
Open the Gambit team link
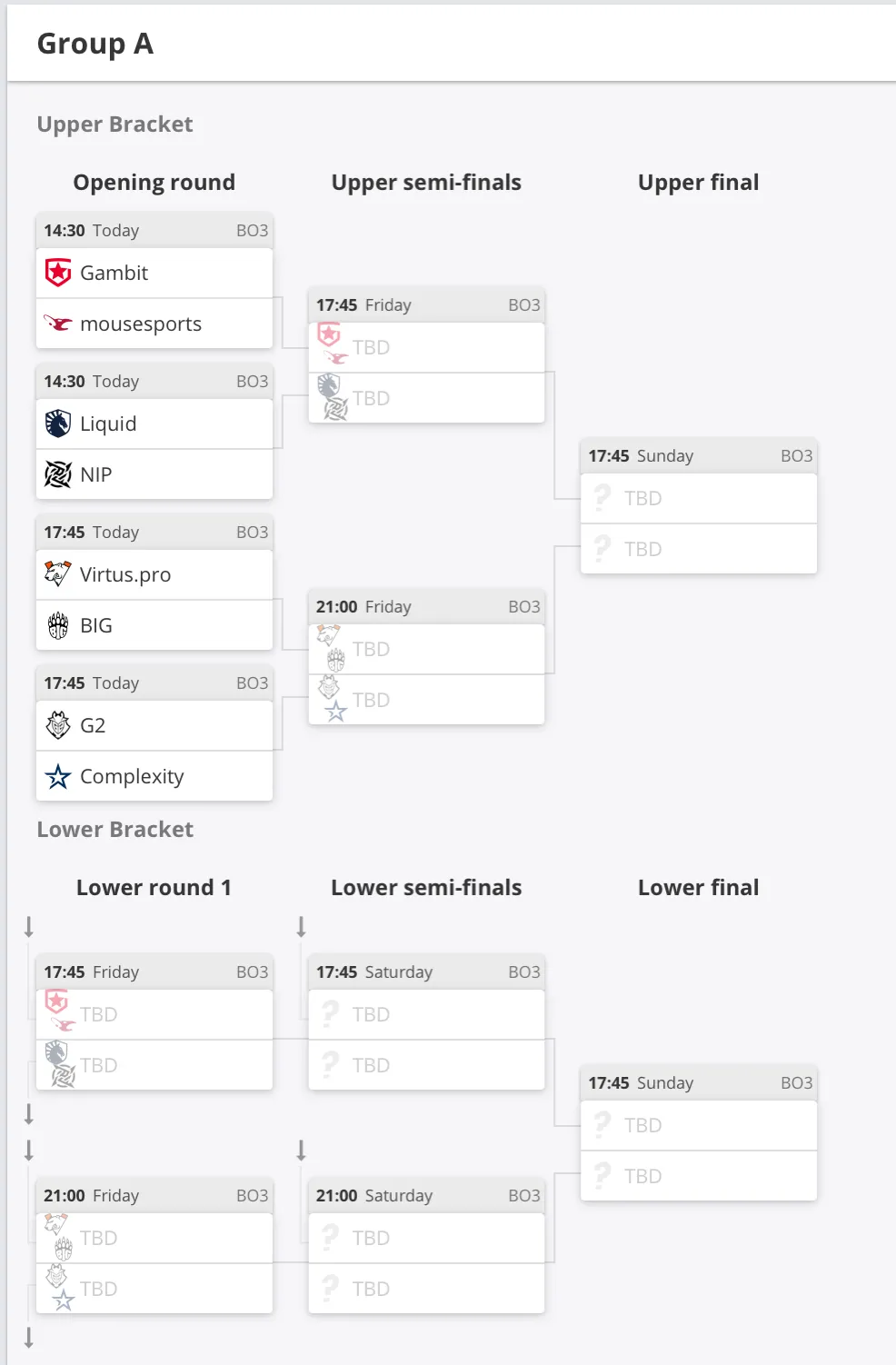(x=114, y=273)
